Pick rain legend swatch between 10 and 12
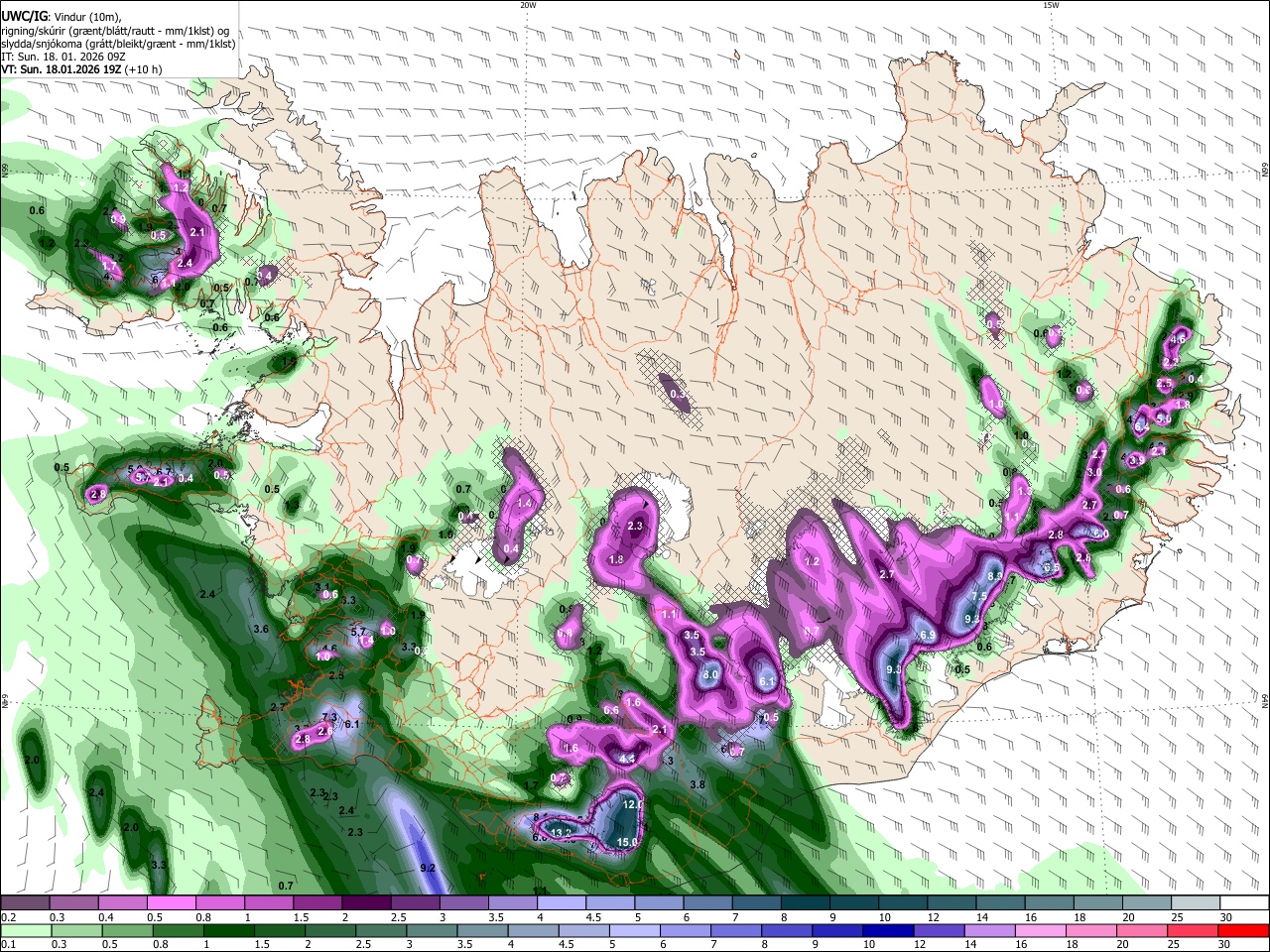The height and width of the screenshot is (952, 1270). click(888, 930)
